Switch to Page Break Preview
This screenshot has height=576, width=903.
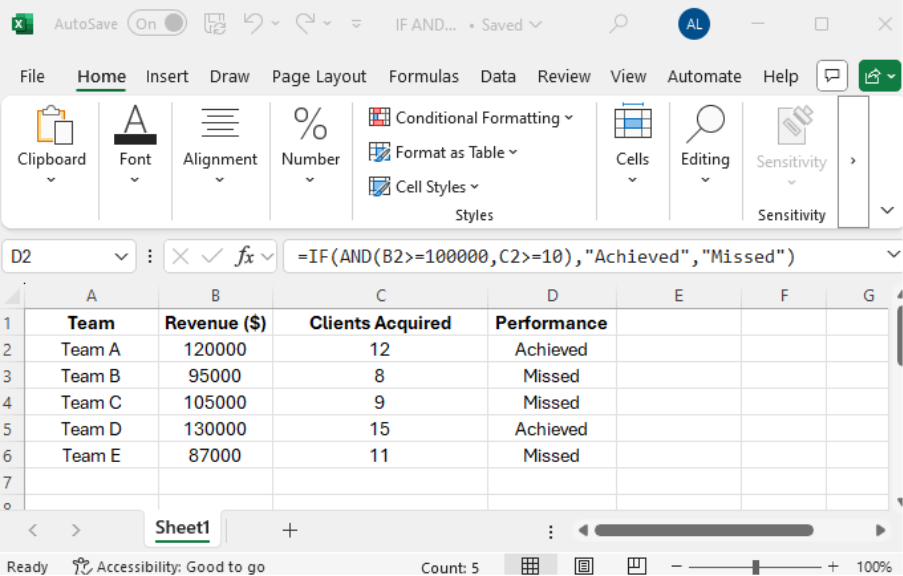pyautogui.click(x=636, y=566)
